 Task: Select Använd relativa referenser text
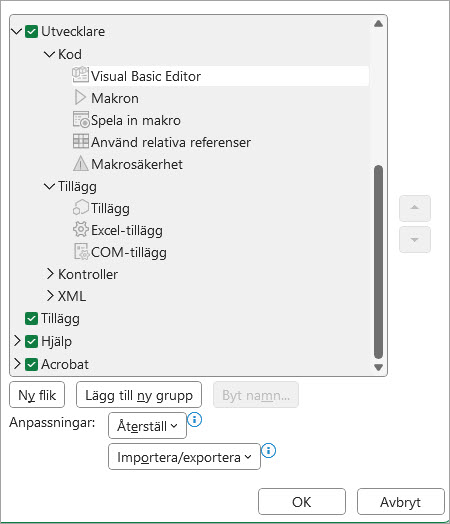coord(171,142)
